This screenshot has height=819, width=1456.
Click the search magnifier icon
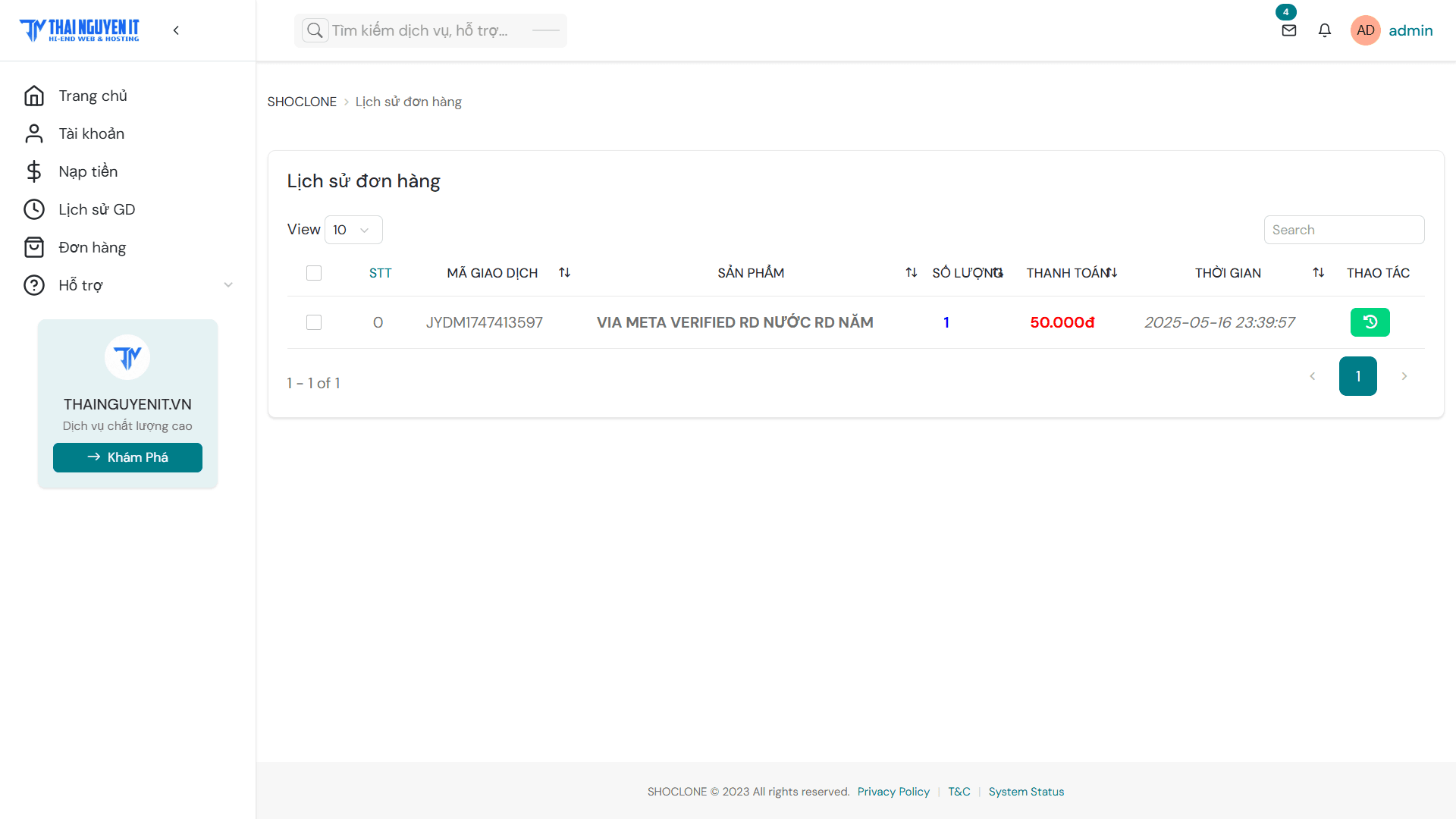click(315, 30)
